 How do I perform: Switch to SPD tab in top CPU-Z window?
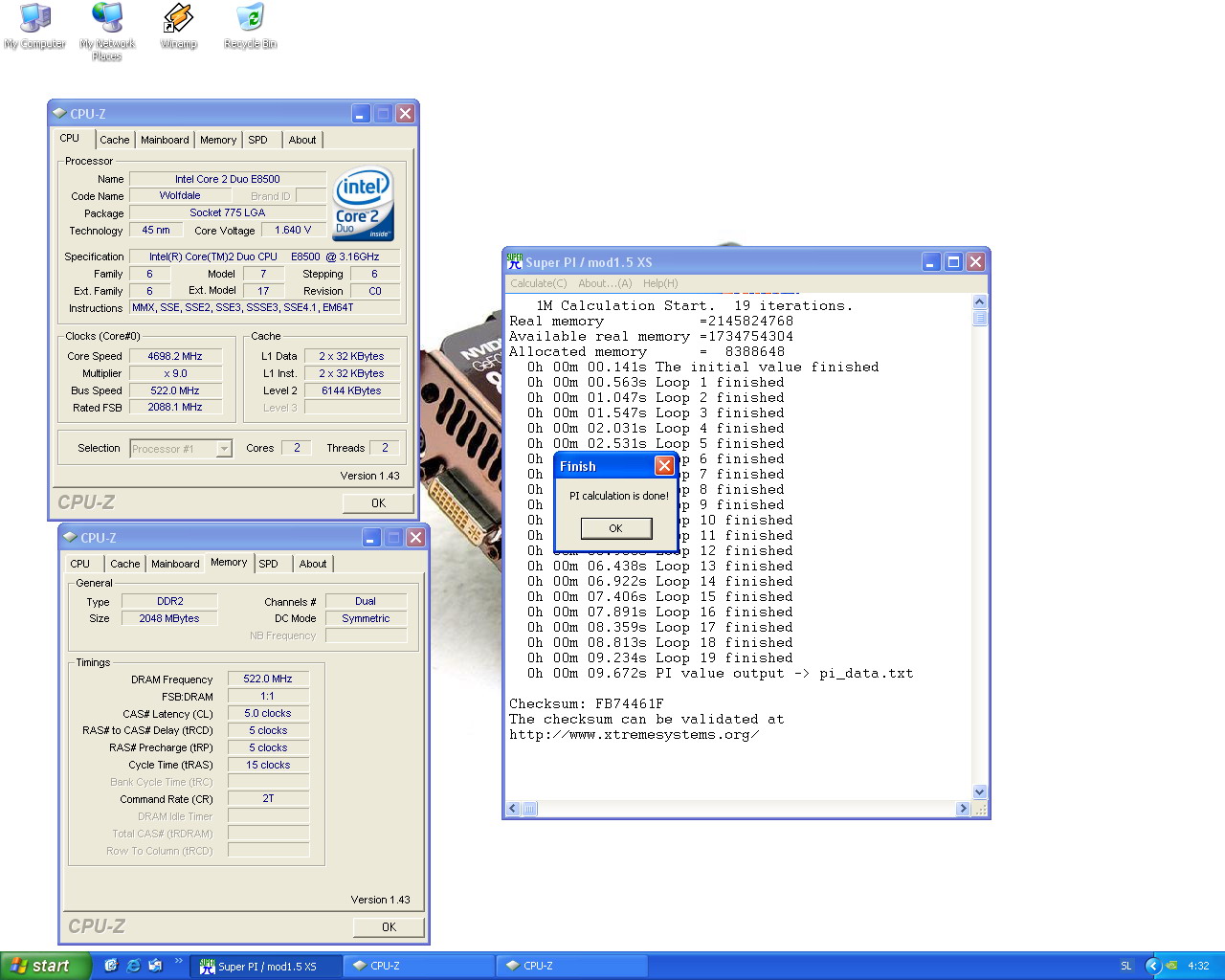258,140
